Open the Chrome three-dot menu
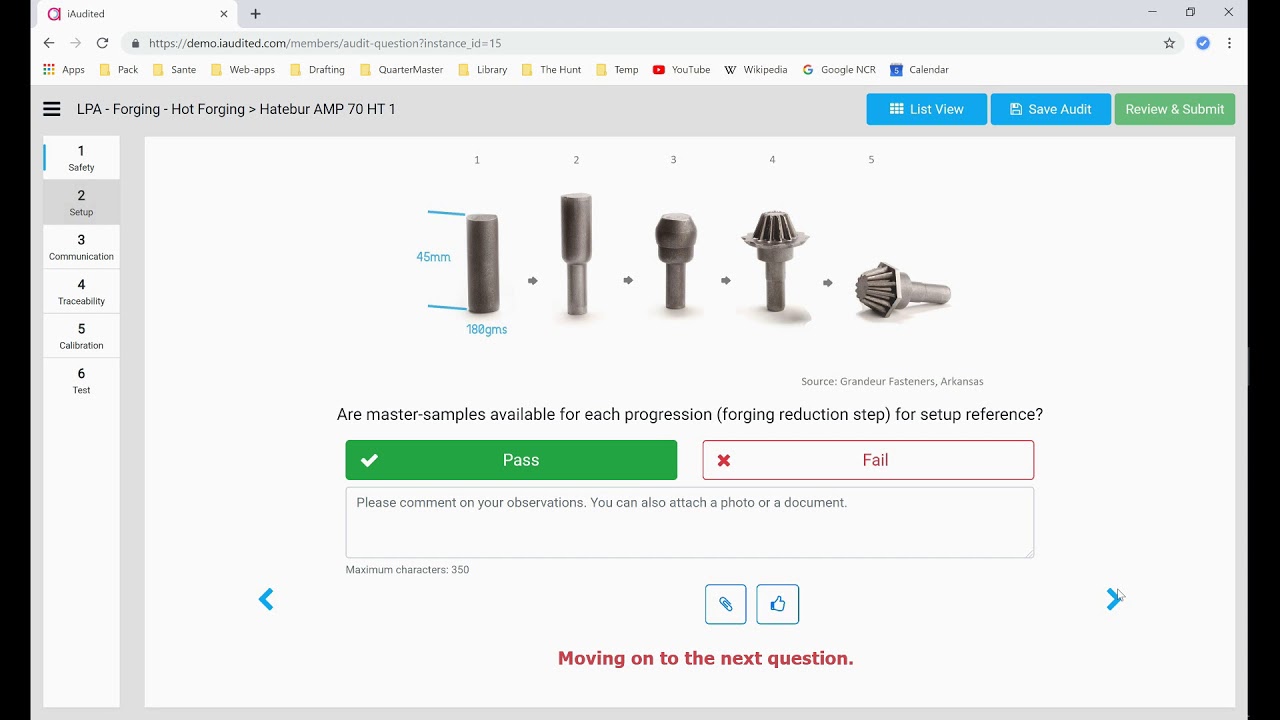Image resolution: width=1280 pixels, height=720 pixels. coord(1229,43)
